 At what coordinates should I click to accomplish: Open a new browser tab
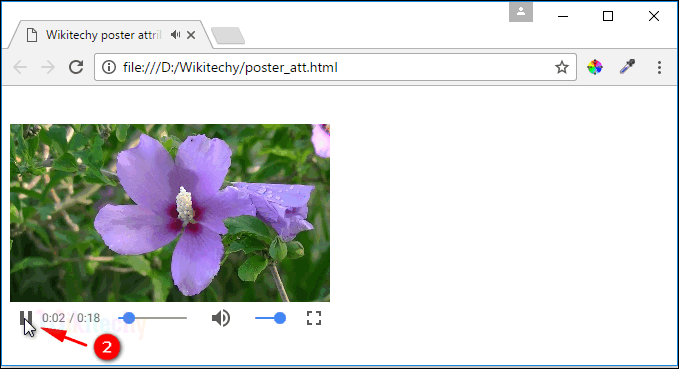pos(228,36)
